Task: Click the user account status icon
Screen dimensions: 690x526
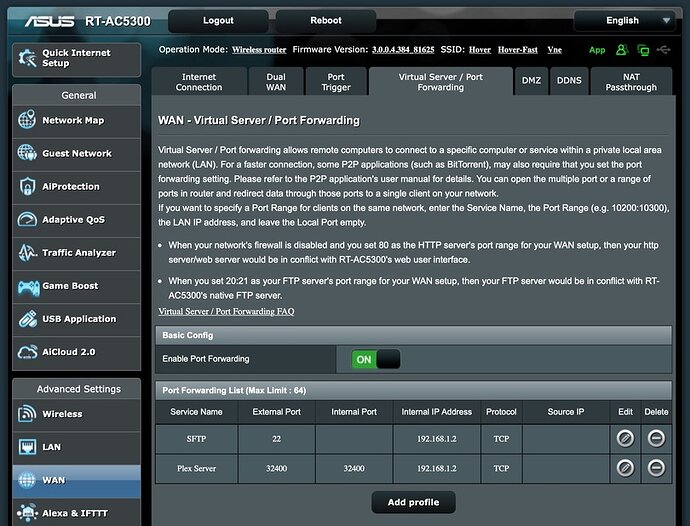Action: click(x=621, y=50)
